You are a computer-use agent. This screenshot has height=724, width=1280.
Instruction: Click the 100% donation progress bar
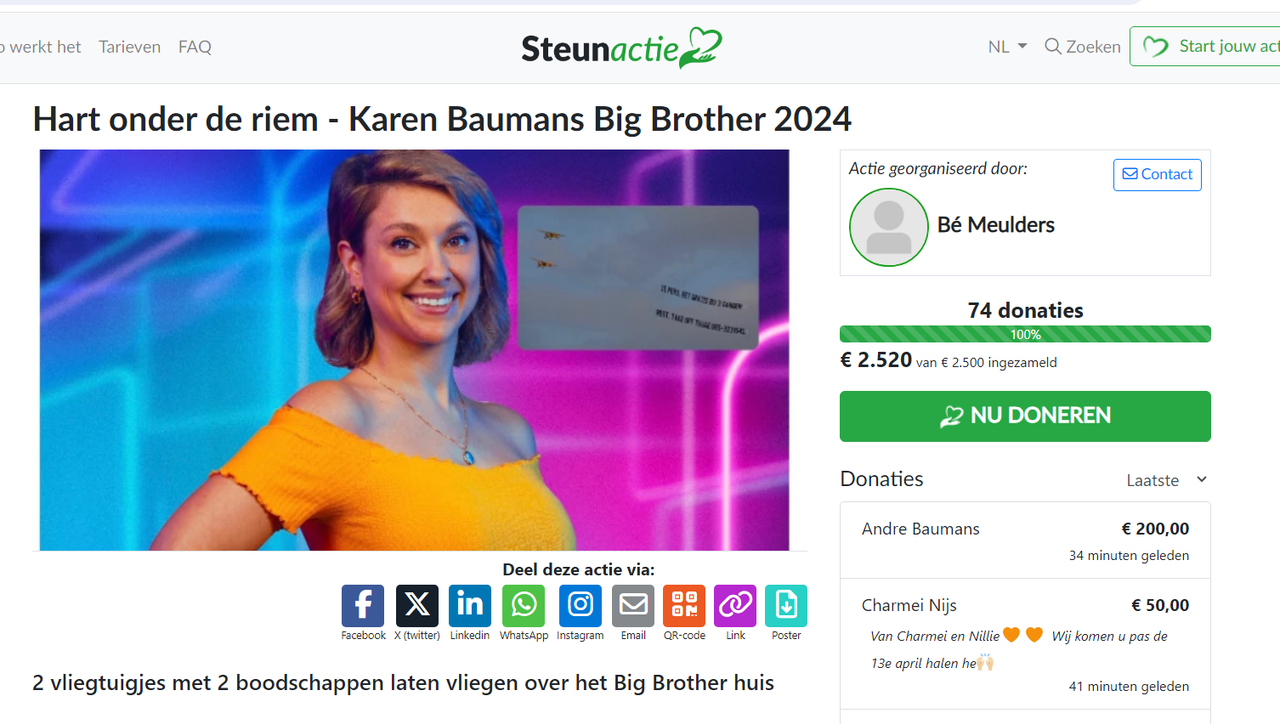click(1025, 334)
